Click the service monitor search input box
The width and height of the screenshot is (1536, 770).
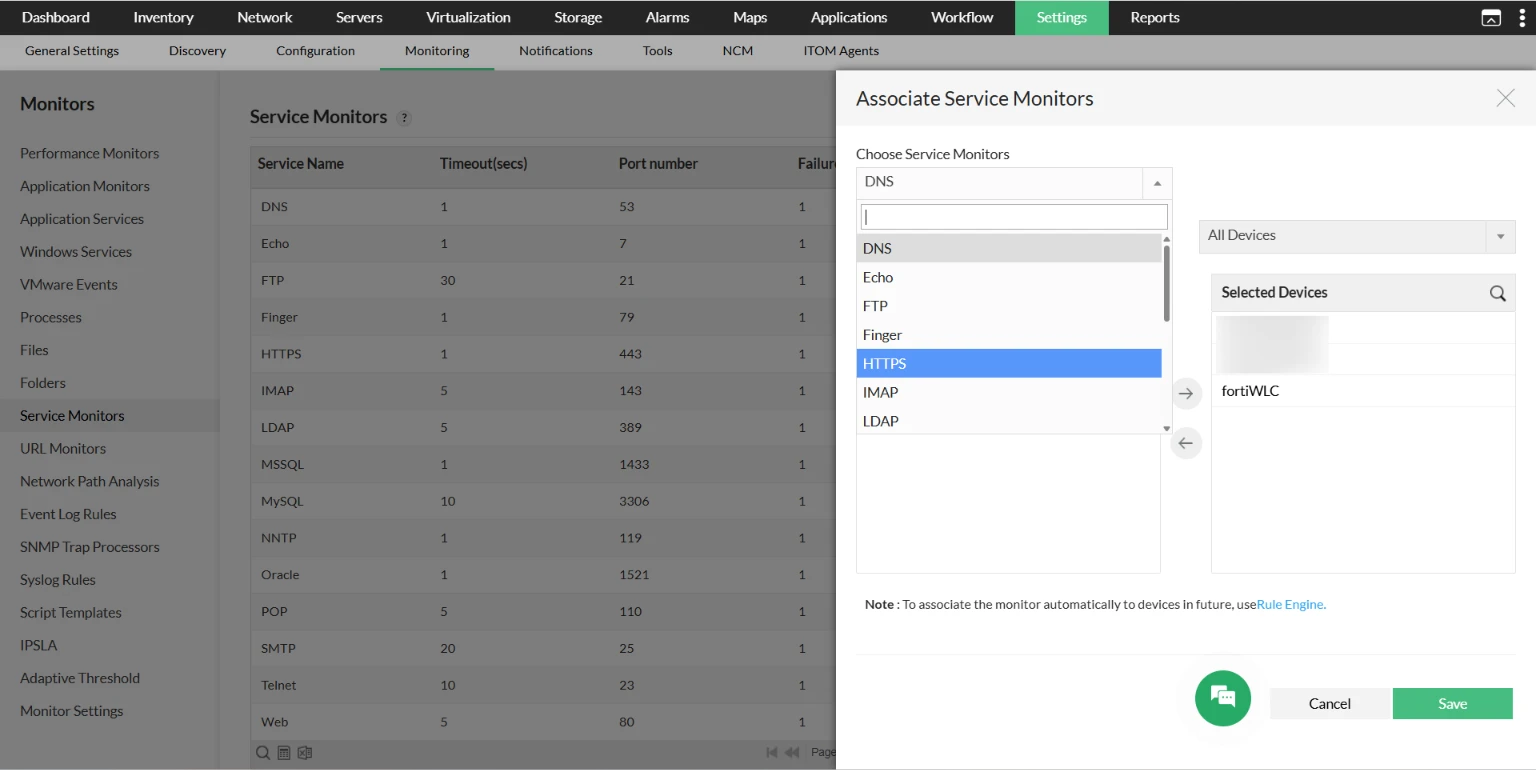point(1014,217)
